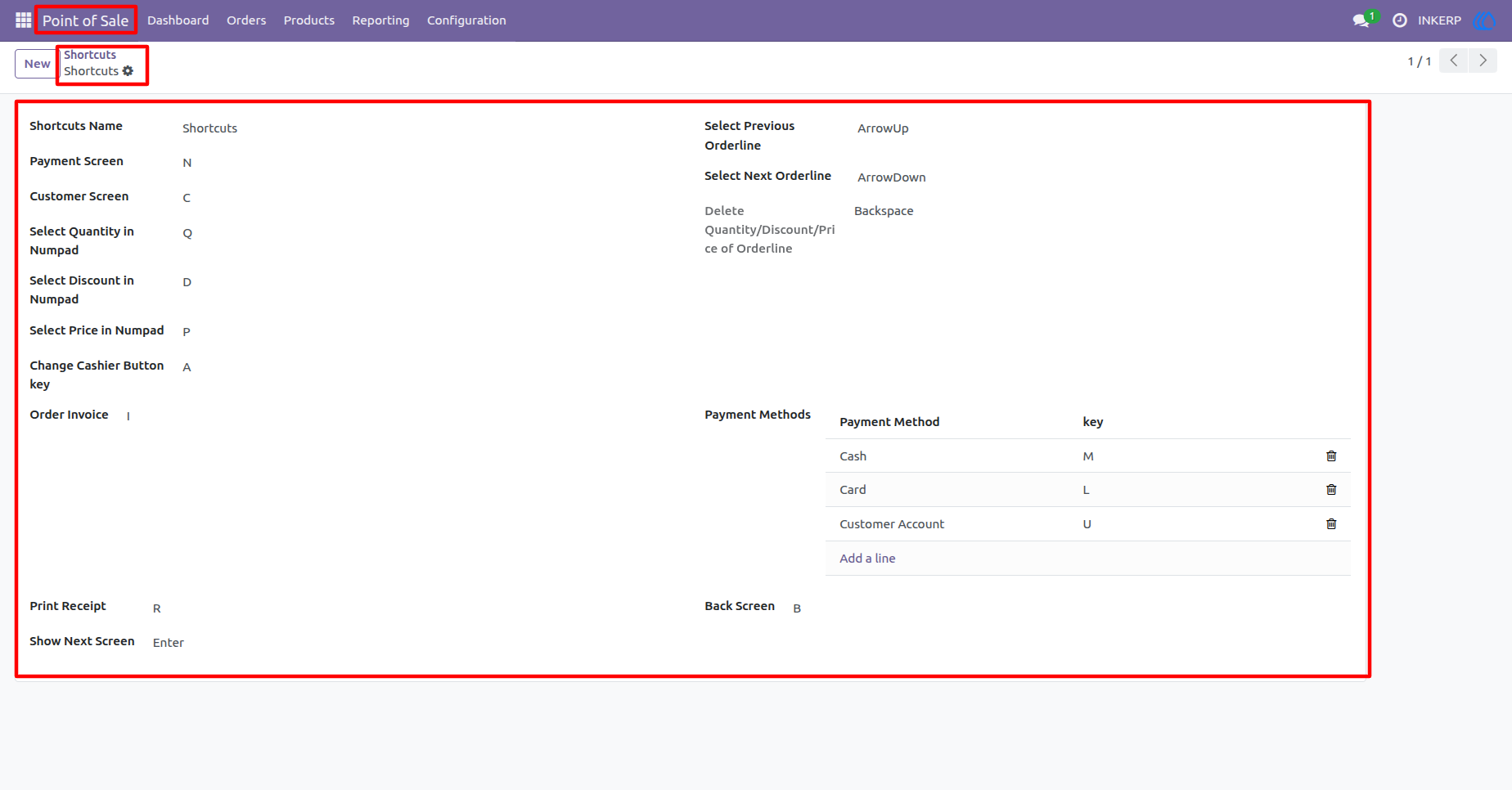1512x790 pixels.
Task: Delete the Cash payment method row
Action: [x=1331, y=456]
